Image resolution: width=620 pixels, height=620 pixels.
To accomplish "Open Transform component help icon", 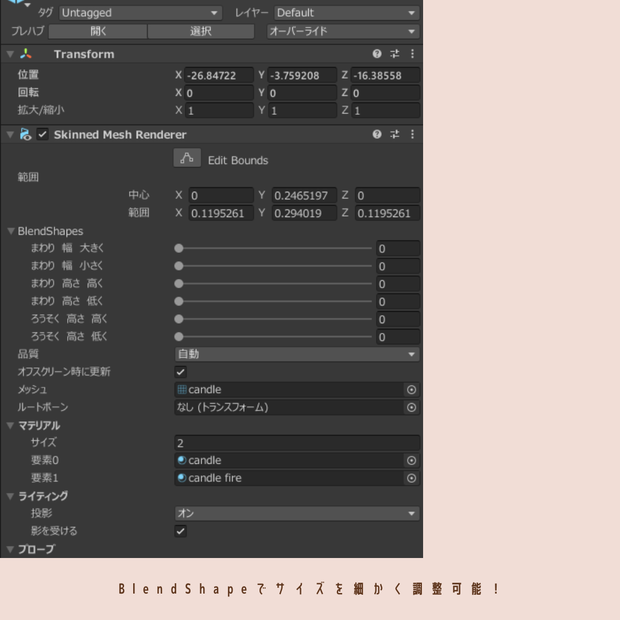I will tap(377, 54).
